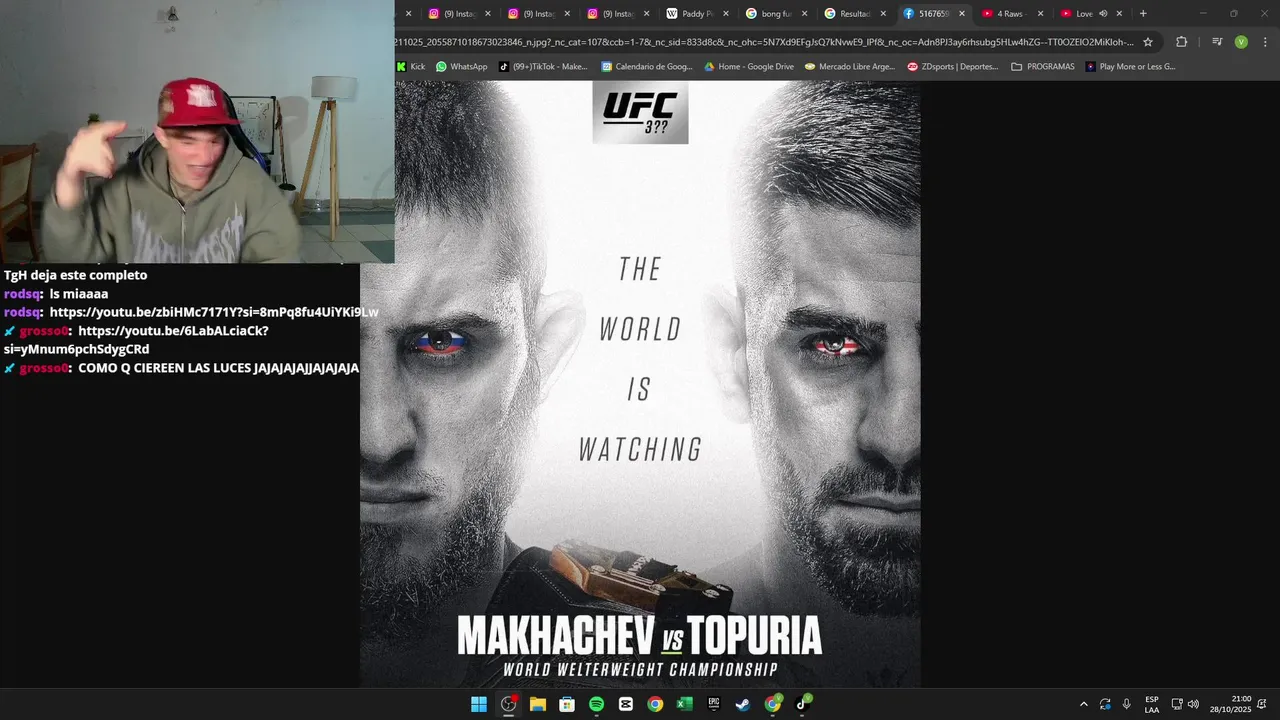Screen dimensions: 1280x720
Task: Show hidden system tray icons
Action: [x=1083, y=704]
